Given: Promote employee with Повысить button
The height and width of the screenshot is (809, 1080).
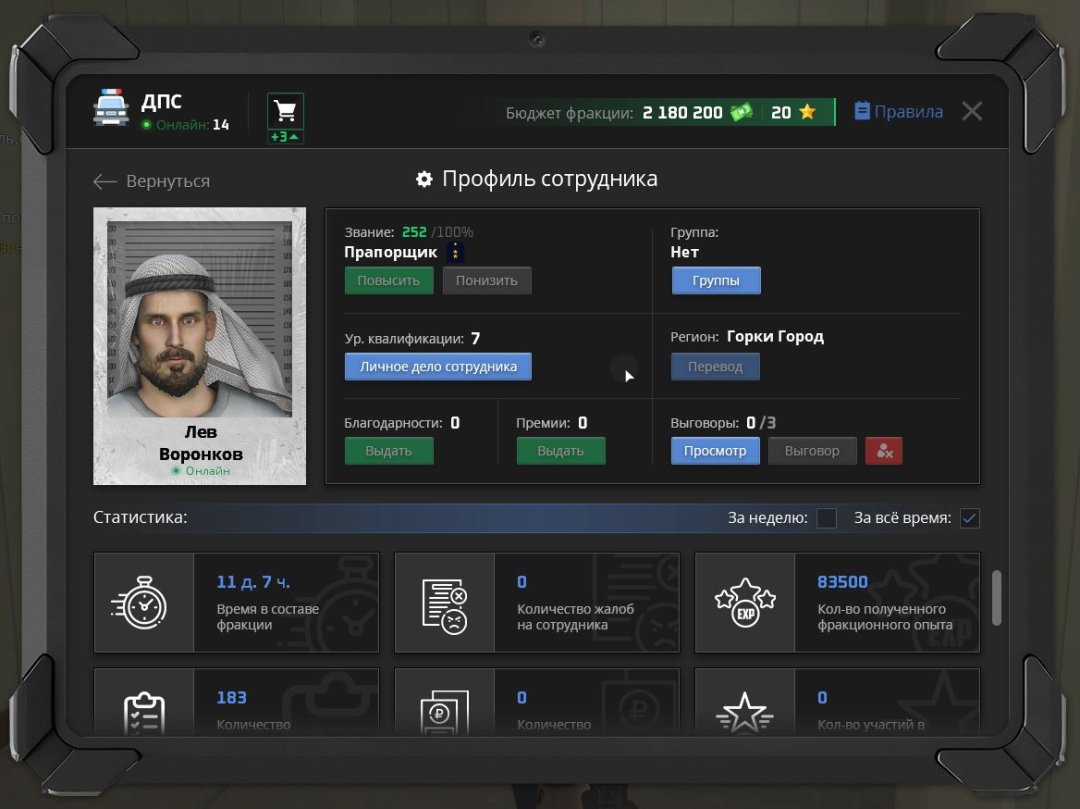Looking at the screenshot, I should 389,280.
